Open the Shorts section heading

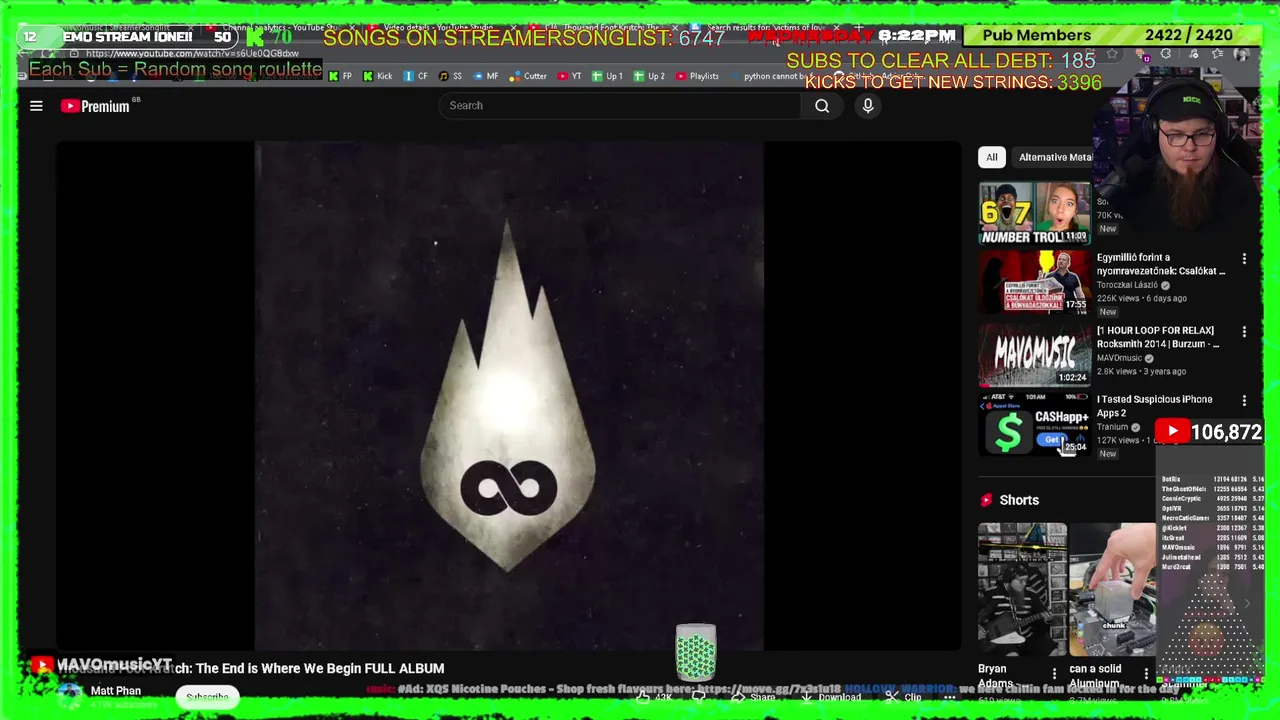(1019, 500)
